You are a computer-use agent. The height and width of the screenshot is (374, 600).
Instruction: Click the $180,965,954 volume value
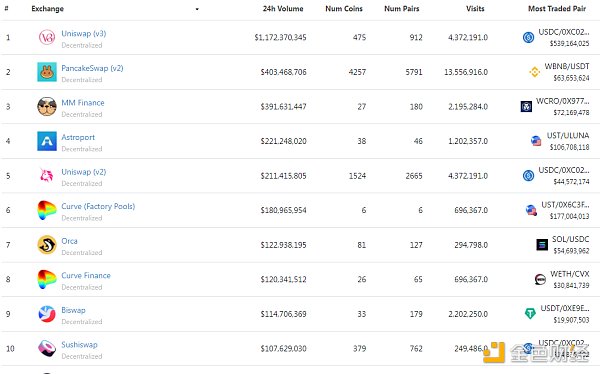tap(284, 210)
